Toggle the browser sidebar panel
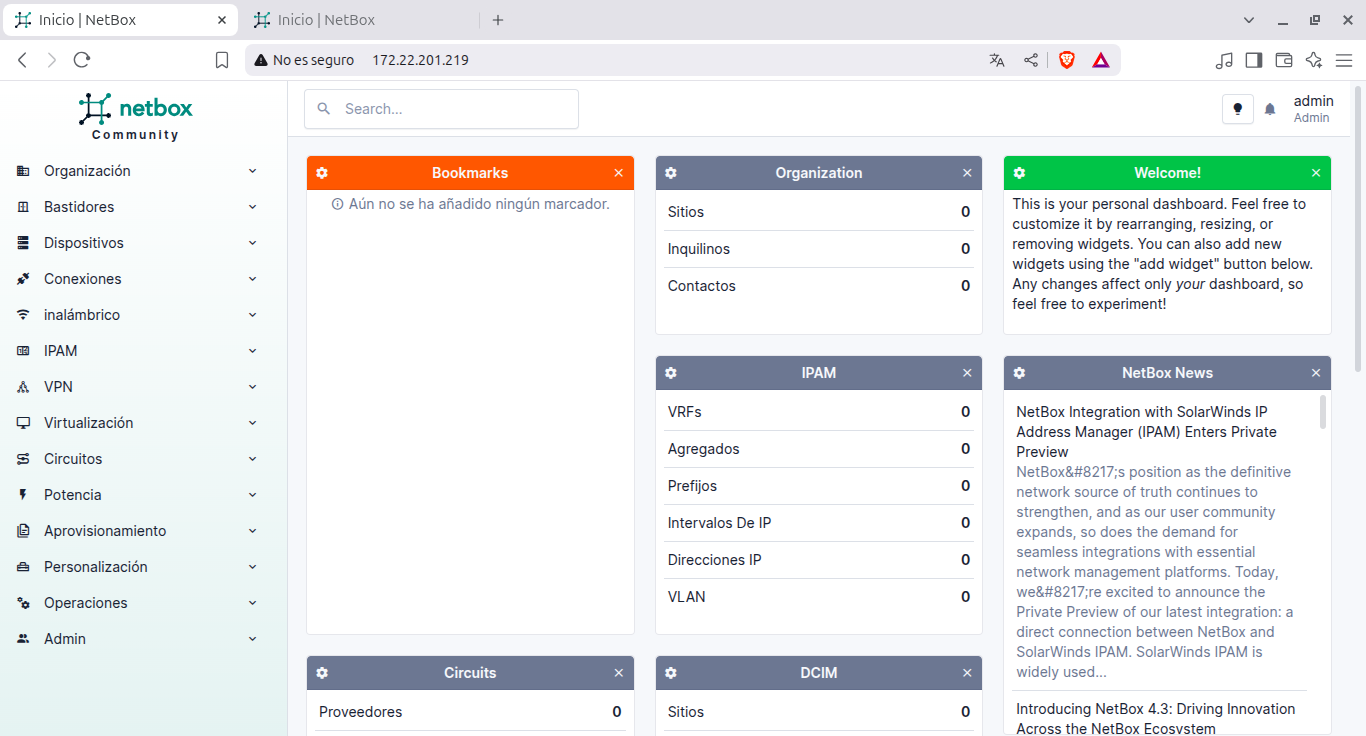The height and width of the screenshot is (736, 1366). pyautogui.click(x=1254, y=60)
